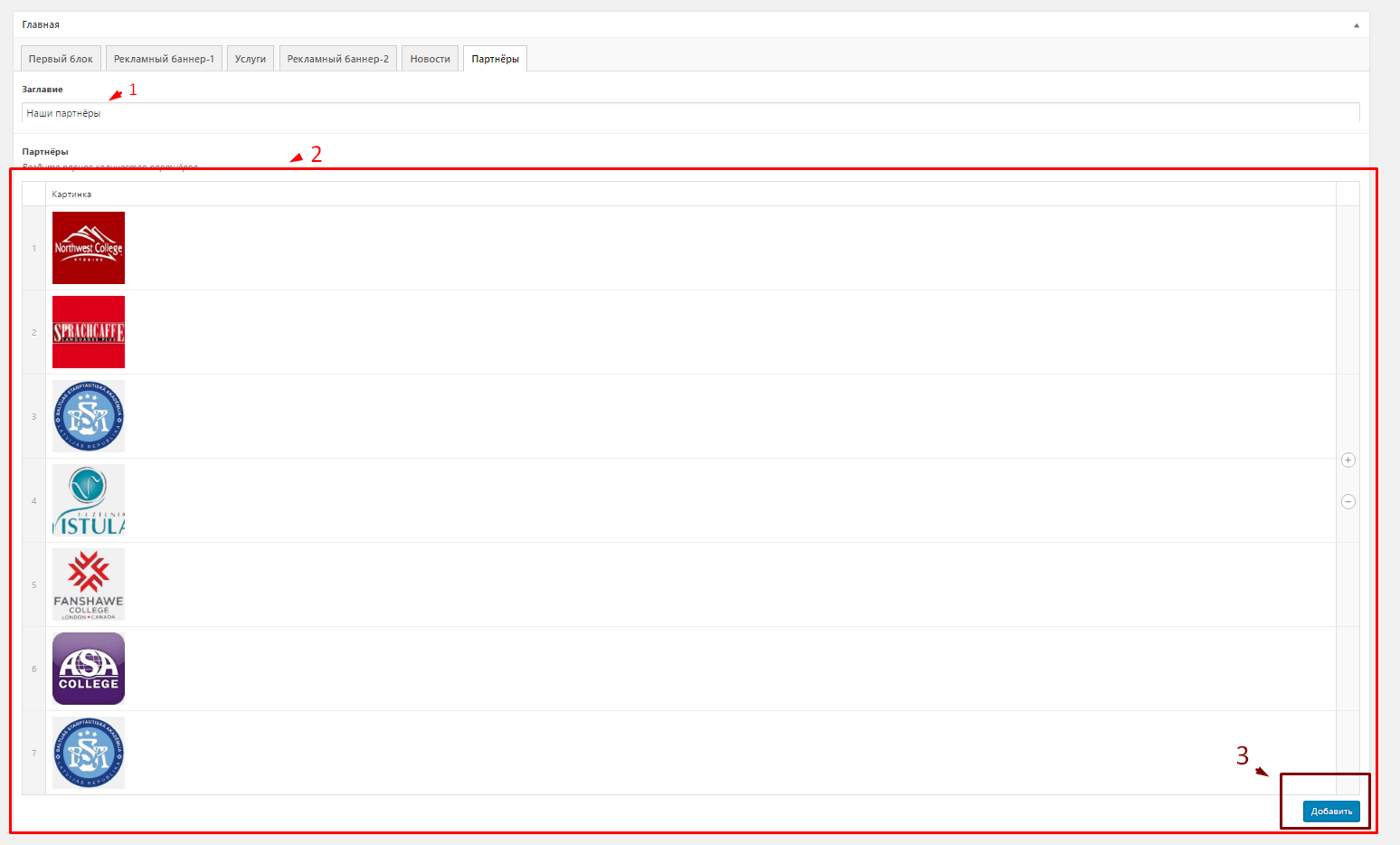The height and width of the screenshot is (845, 1400).
Task: Select the Партнёры tab
Action: click(x=495, y=59)
